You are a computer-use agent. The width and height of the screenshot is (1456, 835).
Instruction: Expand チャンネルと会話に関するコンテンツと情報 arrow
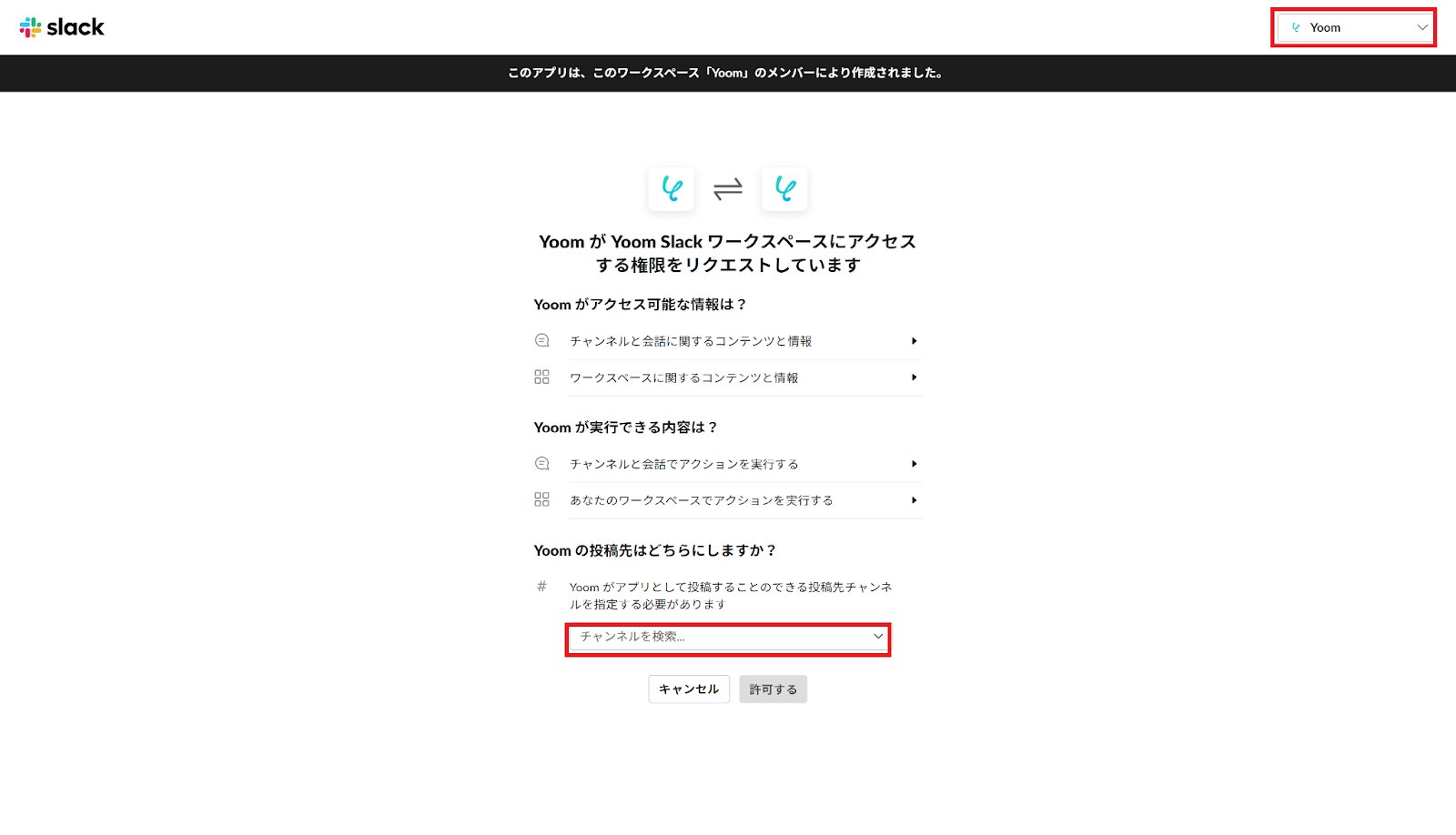pos(914,341)
